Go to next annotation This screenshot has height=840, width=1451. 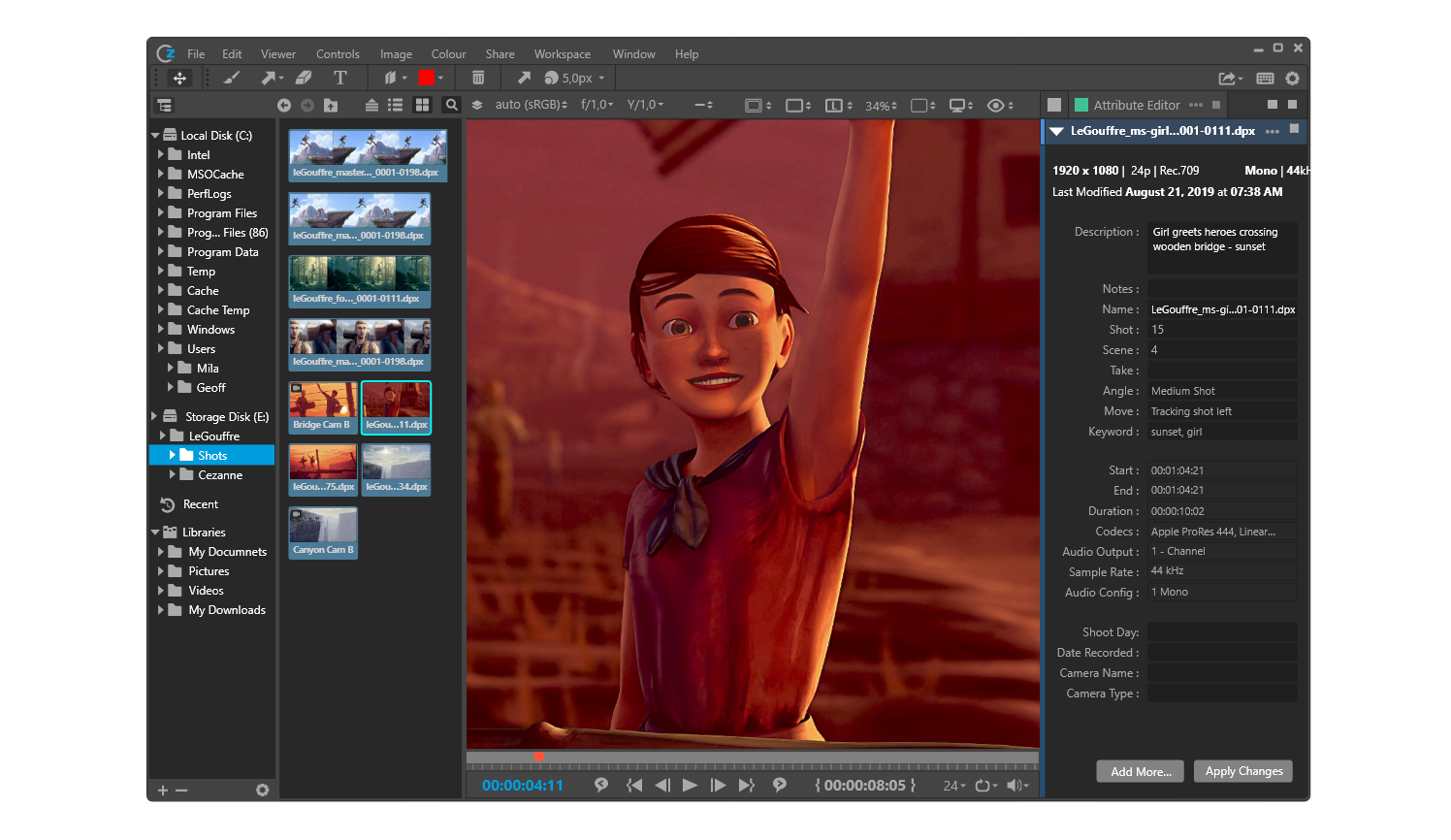click(779, 785)
